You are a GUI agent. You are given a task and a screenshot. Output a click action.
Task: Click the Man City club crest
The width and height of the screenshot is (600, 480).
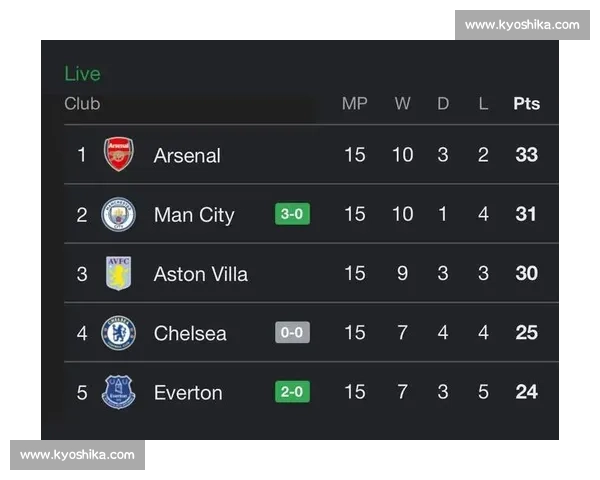(119, 214)
